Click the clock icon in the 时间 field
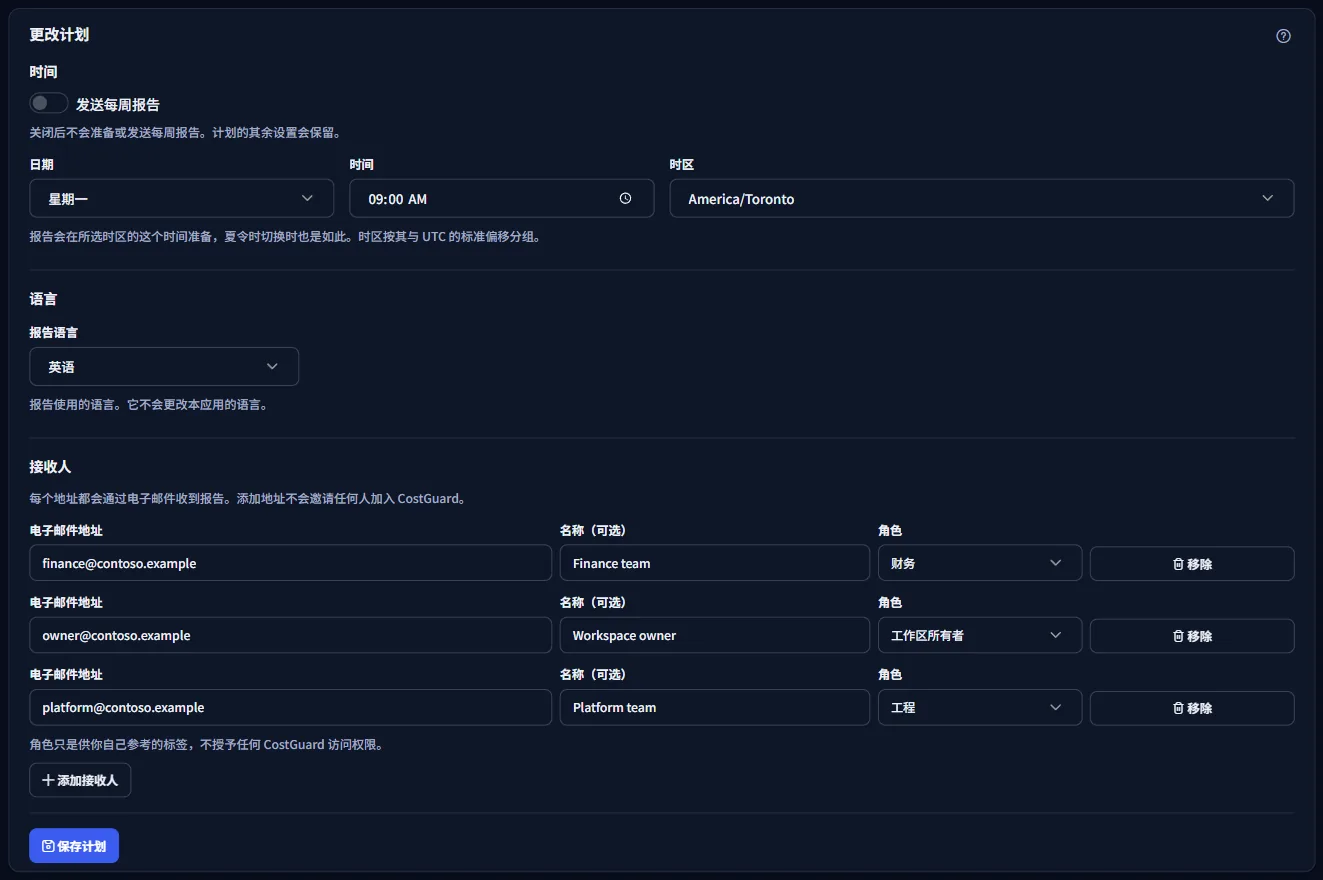 click(625, 198)
